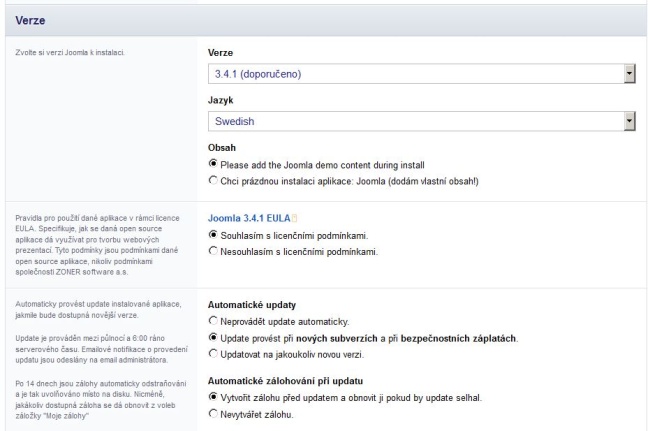
Task: Choose Neprovádět update automaticky
Action: pos(212,323)
